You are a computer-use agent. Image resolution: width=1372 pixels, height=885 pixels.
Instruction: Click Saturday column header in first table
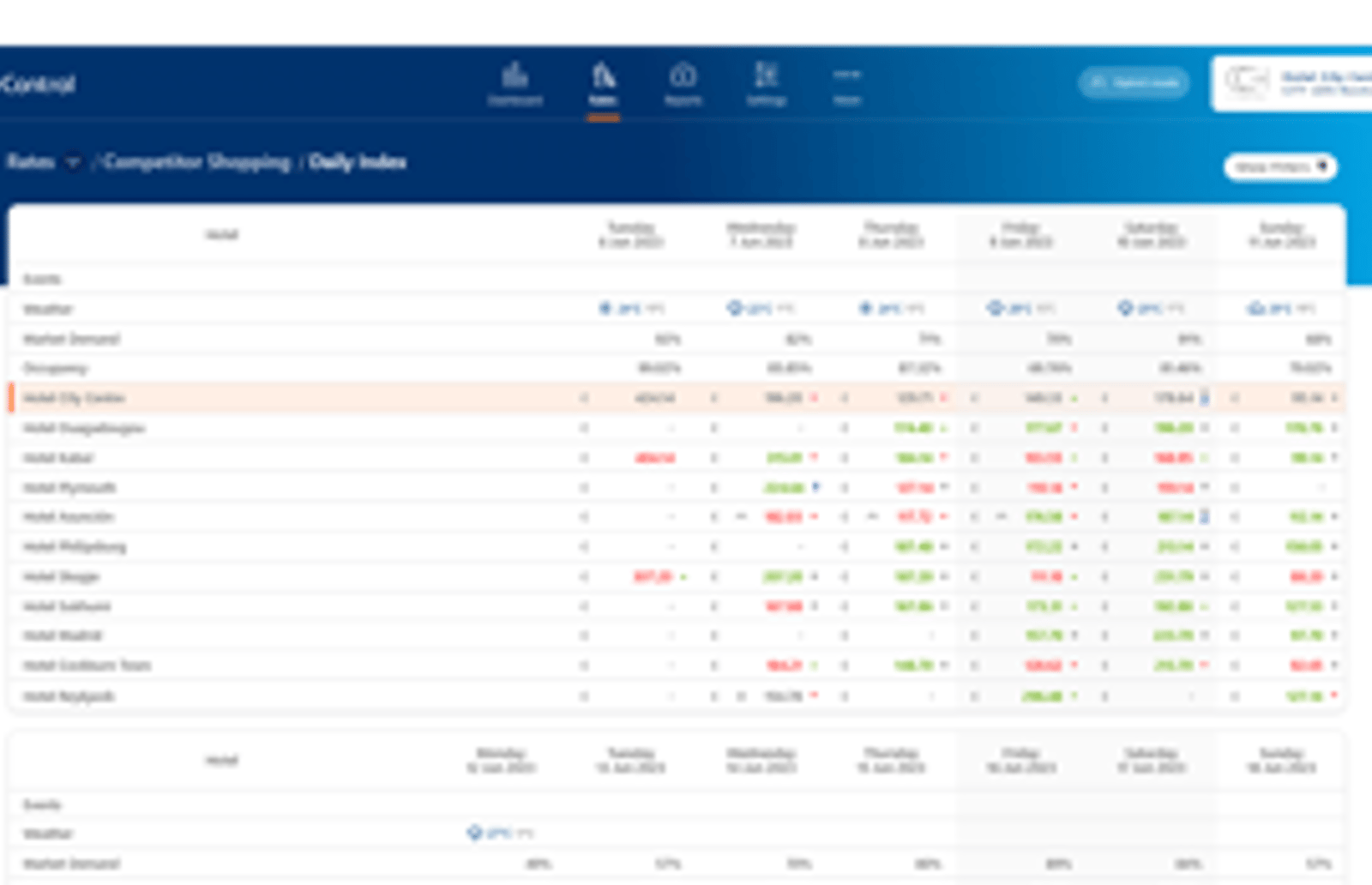click(1151, 234)
